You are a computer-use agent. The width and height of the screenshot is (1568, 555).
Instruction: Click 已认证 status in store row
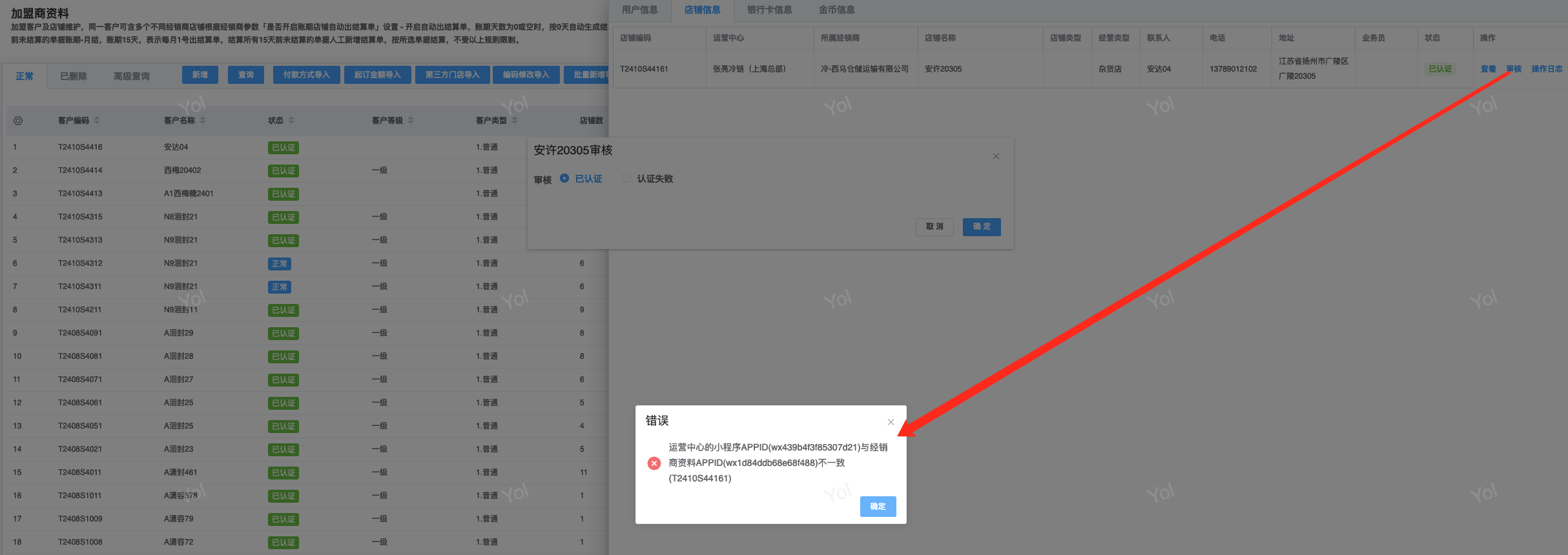click(1440, 69)
